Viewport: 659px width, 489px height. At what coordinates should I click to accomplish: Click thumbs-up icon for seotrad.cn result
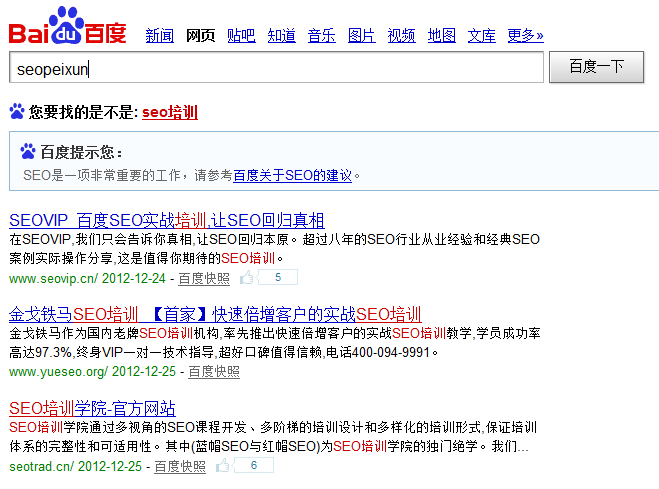point(224,466)
